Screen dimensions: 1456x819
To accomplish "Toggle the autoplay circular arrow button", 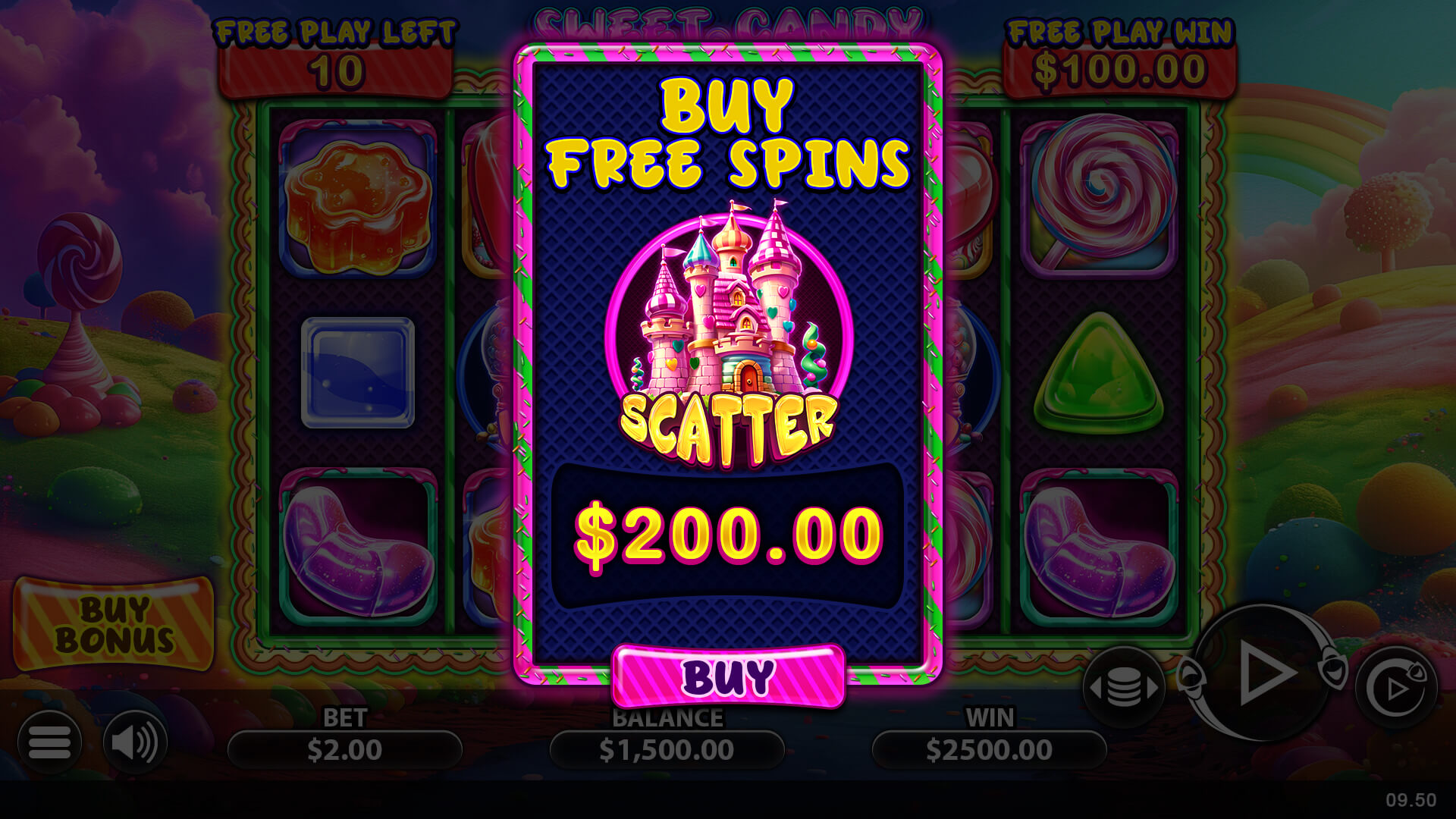I will pyautogui.click(x=1396, y=688).
